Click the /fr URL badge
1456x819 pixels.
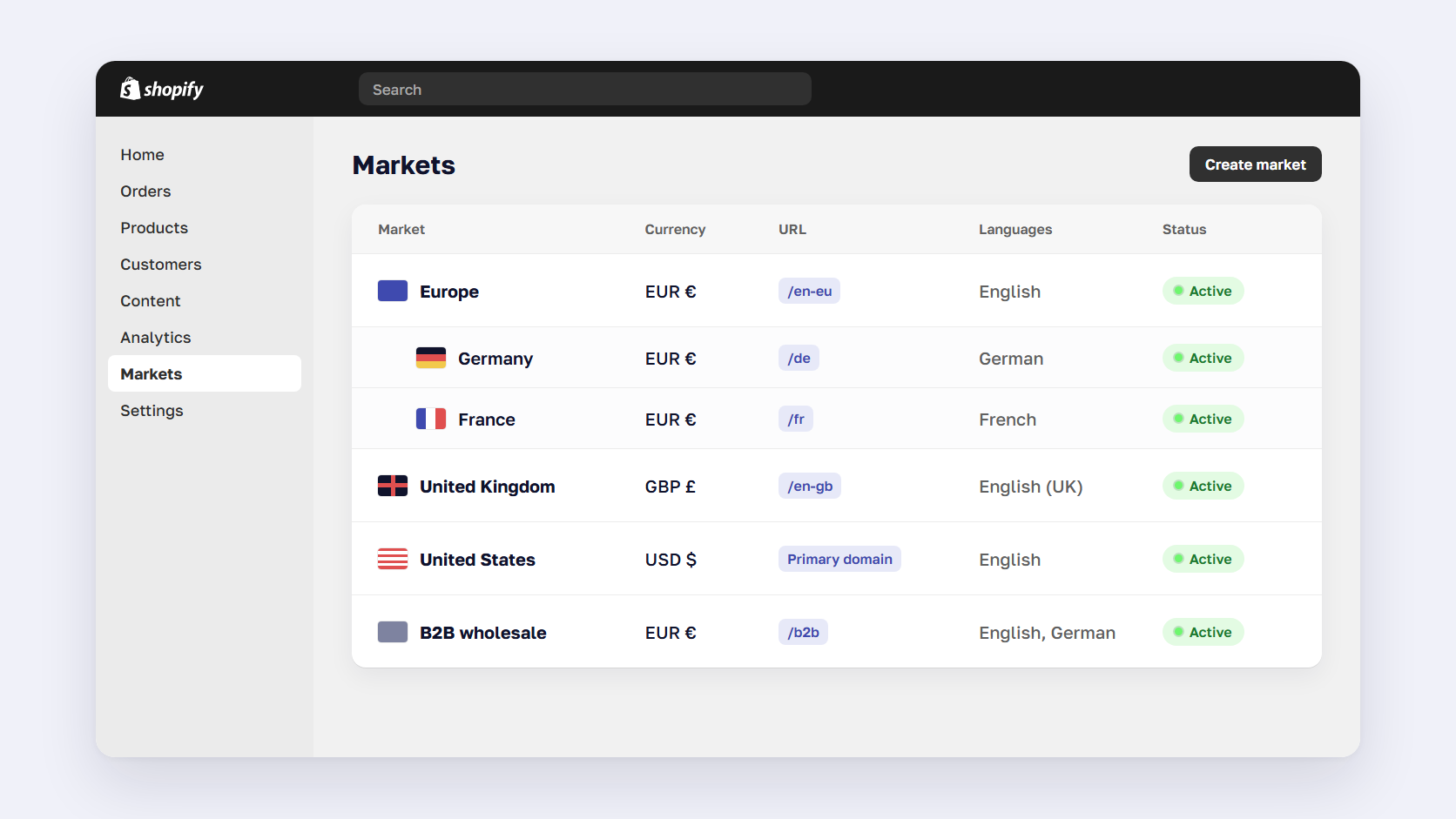796,419
